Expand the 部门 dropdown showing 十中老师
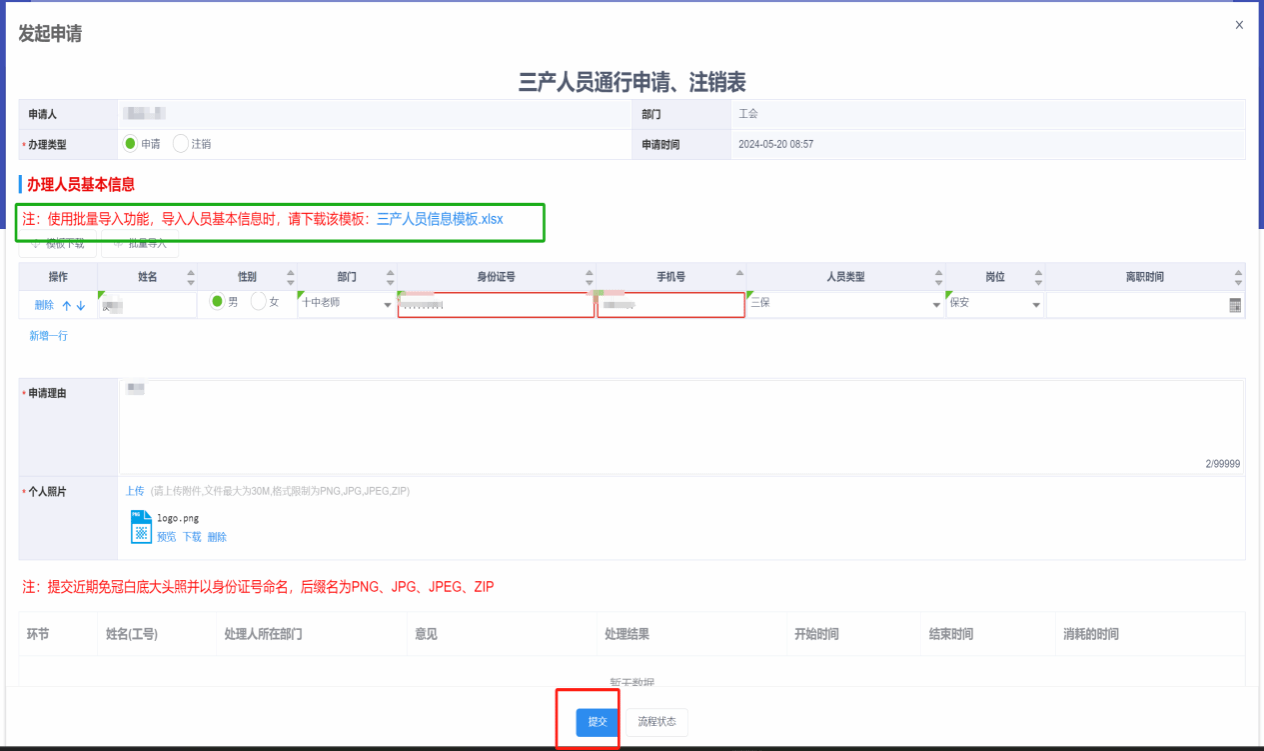 coord(388,305)
